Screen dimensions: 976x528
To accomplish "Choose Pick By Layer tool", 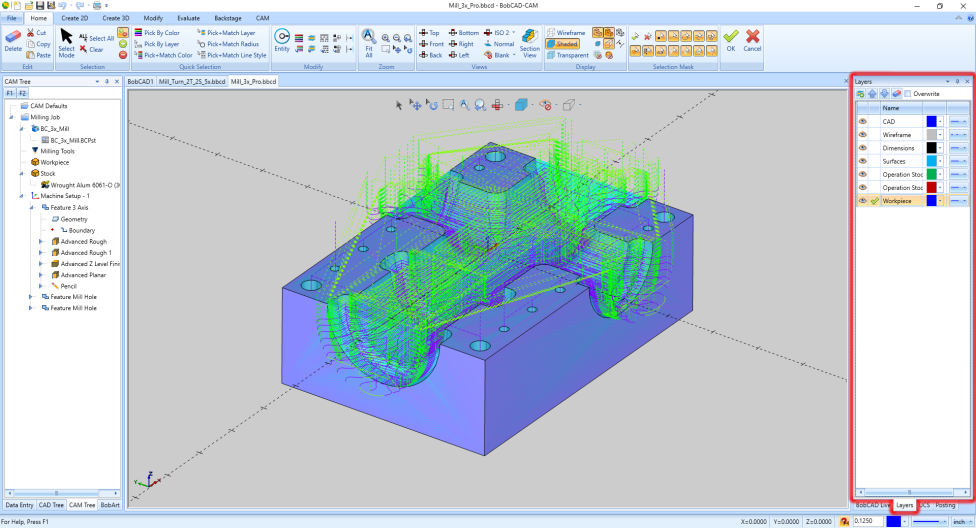I will tap(157, 44).
